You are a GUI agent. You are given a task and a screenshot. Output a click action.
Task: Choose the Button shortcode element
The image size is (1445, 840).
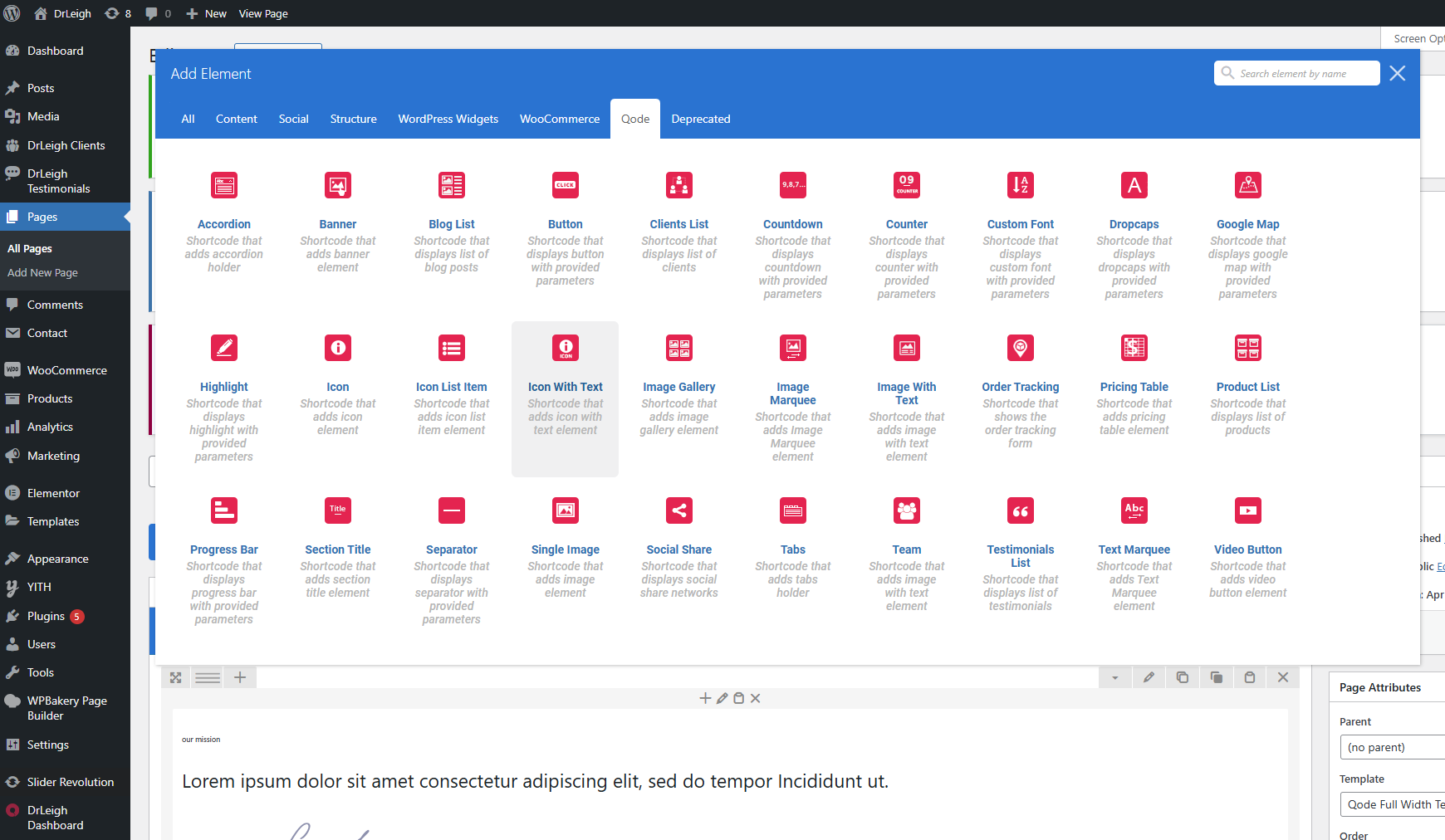pyautogui.click(x=566, y=224)
